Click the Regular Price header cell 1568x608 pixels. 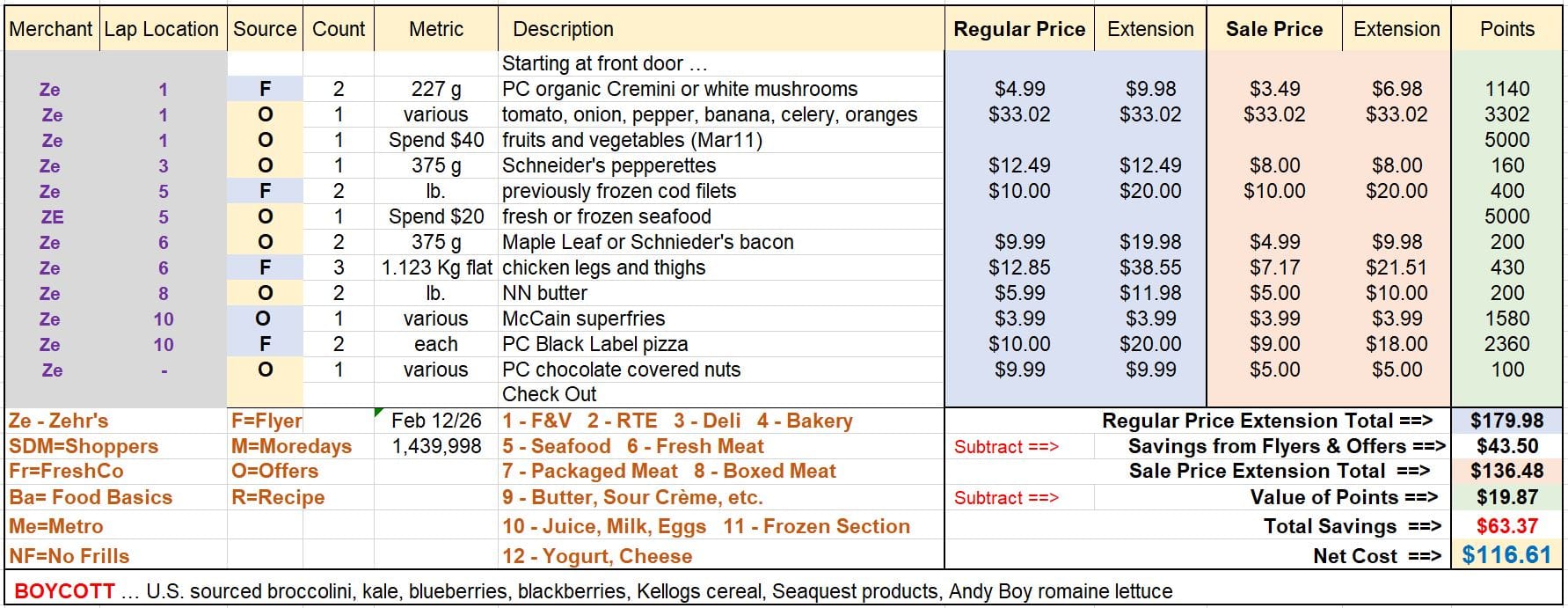click(1019, 29)
